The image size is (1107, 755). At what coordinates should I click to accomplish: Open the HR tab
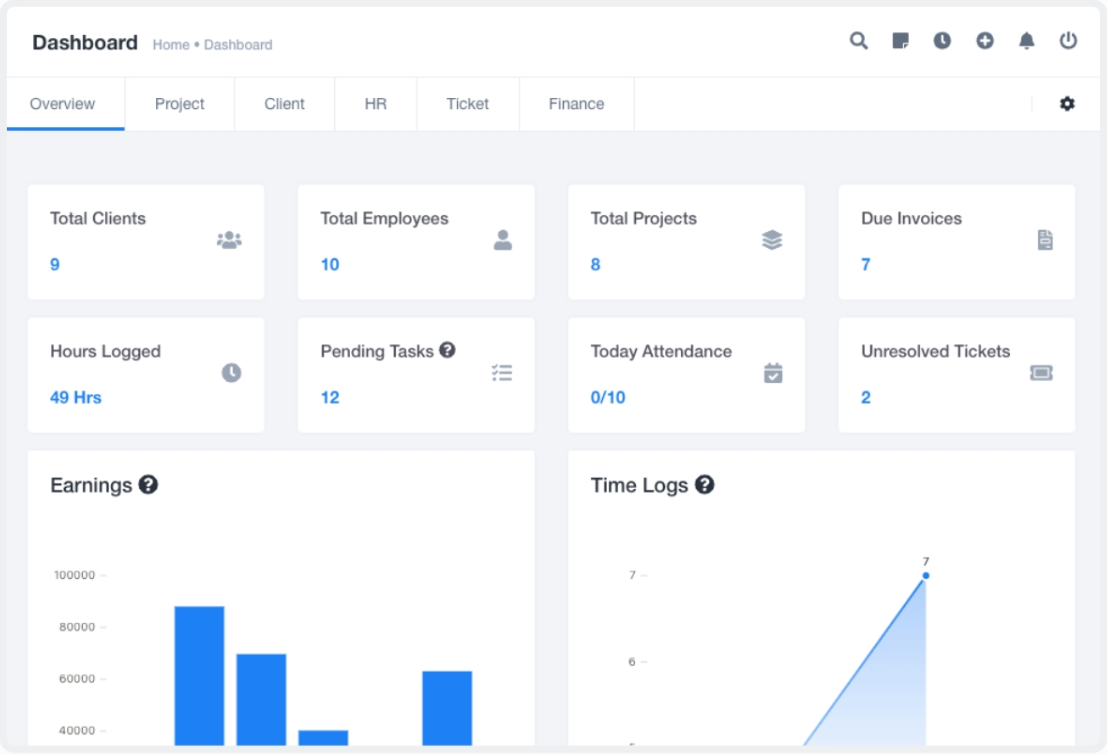(376, 104)
